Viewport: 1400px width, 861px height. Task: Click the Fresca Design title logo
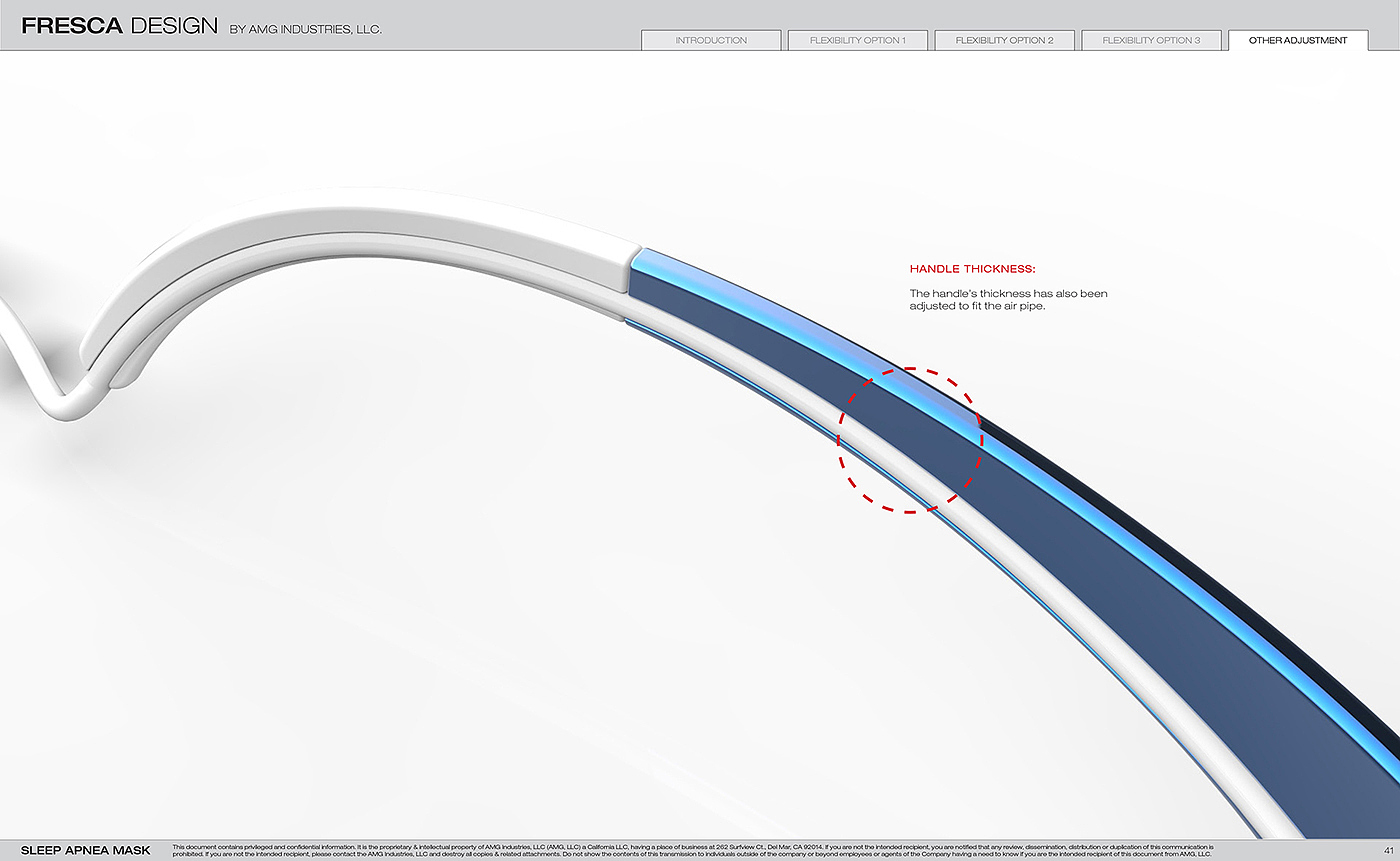[119, 26]
